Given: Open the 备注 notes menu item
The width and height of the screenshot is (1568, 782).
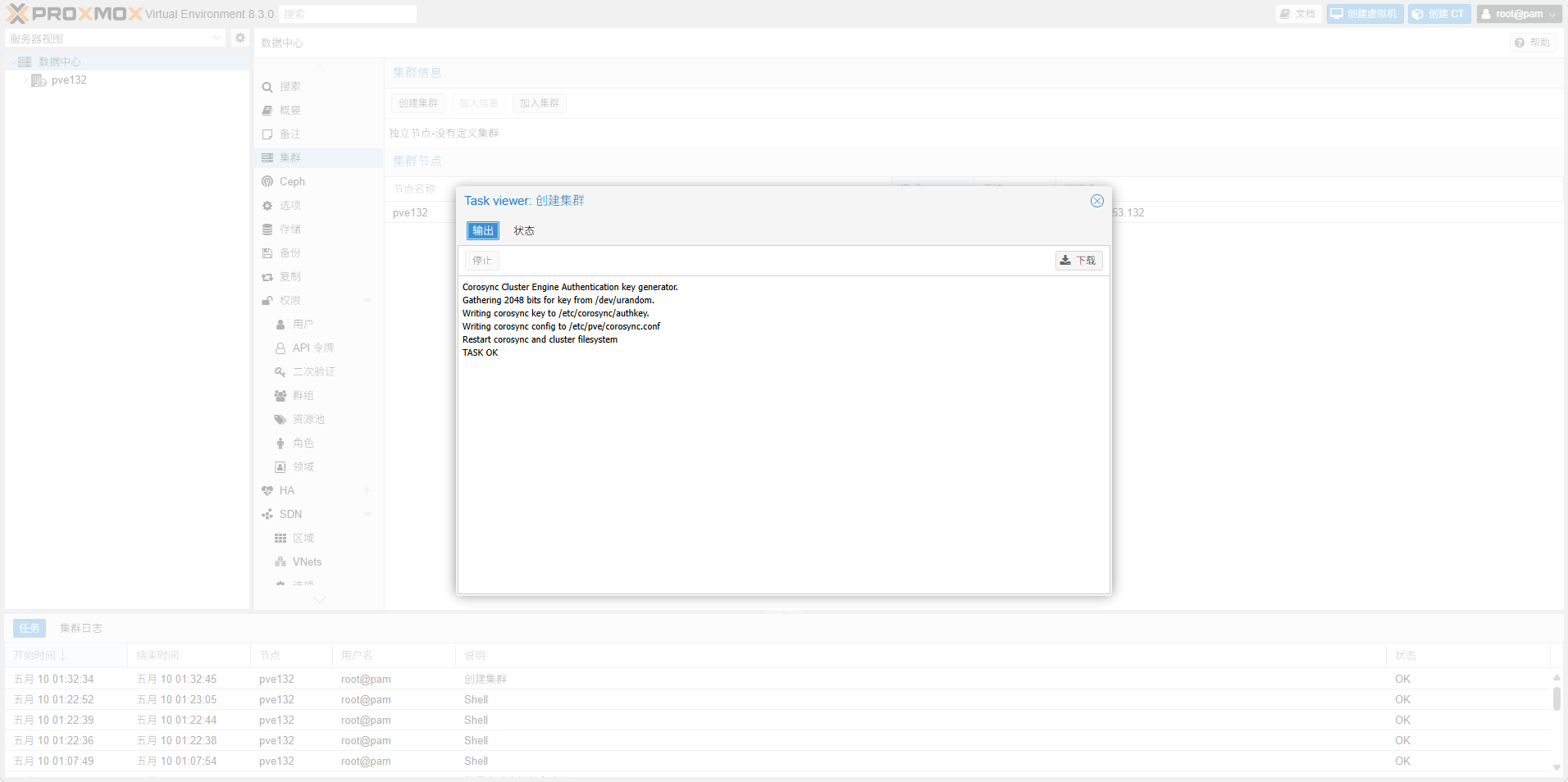Looking at the screenshot, I should 318,134.
